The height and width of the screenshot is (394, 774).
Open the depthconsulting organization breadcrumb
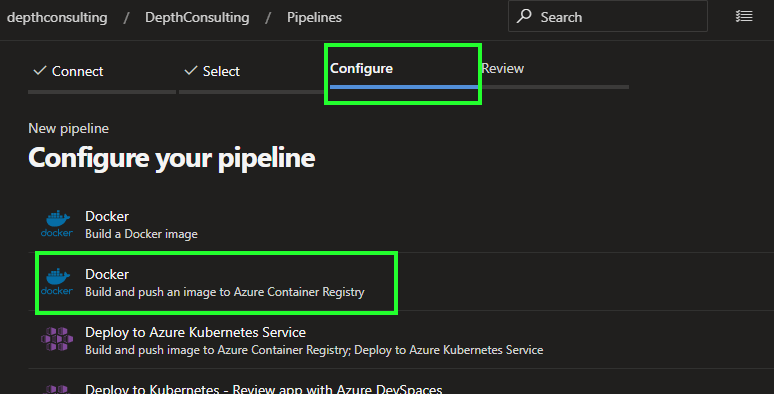click(x=57, y=17)
